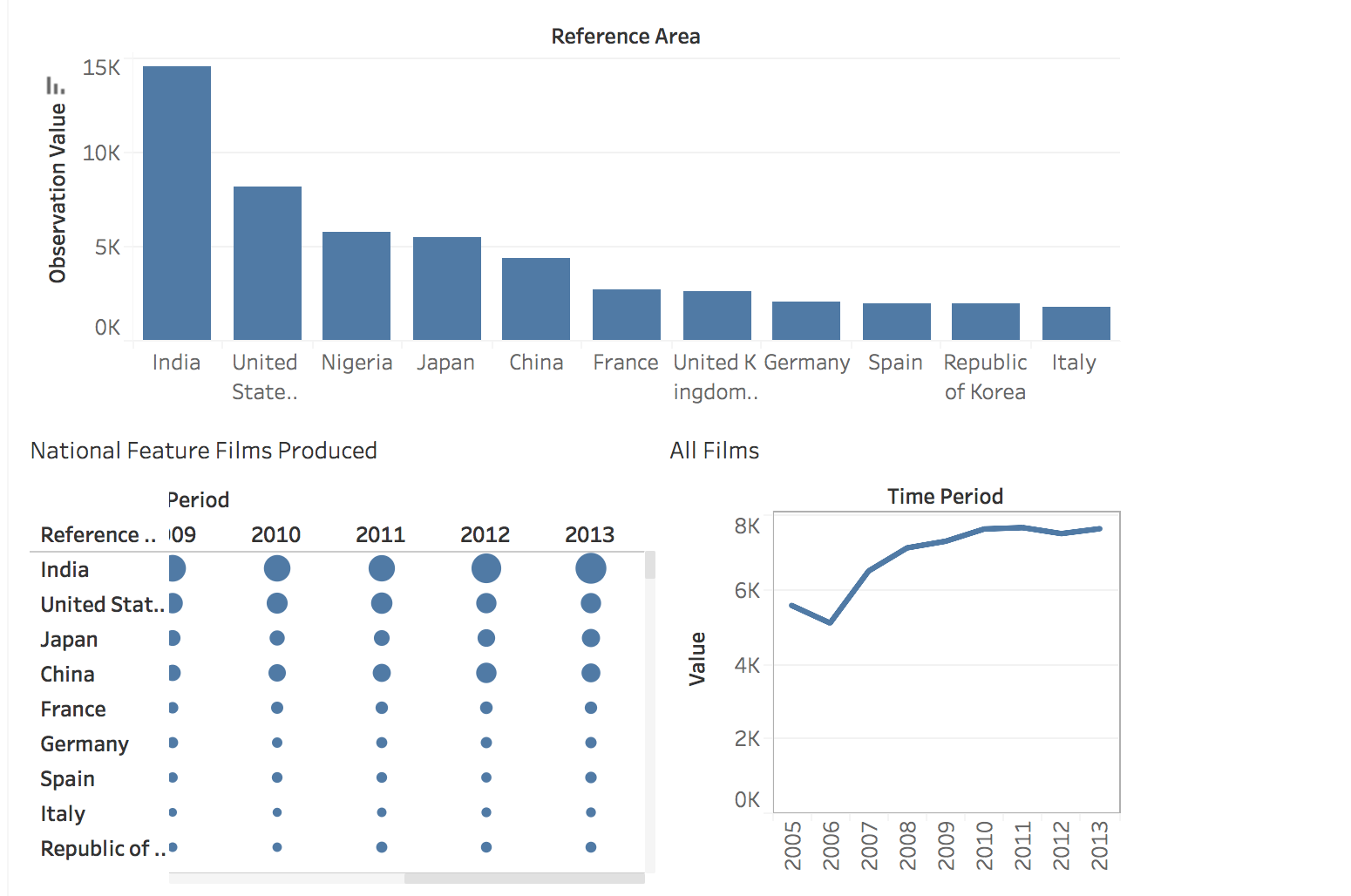Select the Japan bar in Reference Area chart
Screen dimensions: 1351x896
coord(446,288)
